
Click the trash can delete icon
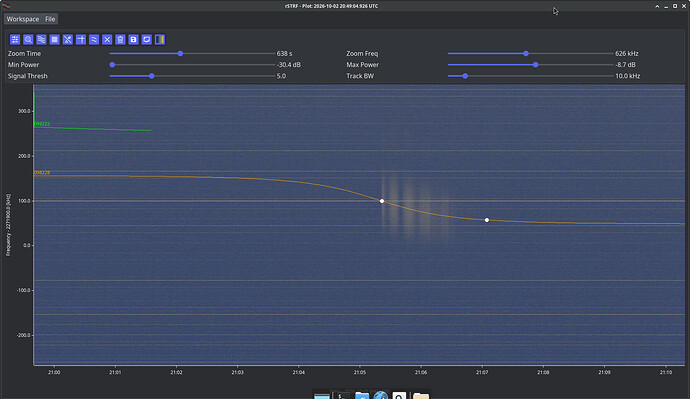[x=120, y=40]
